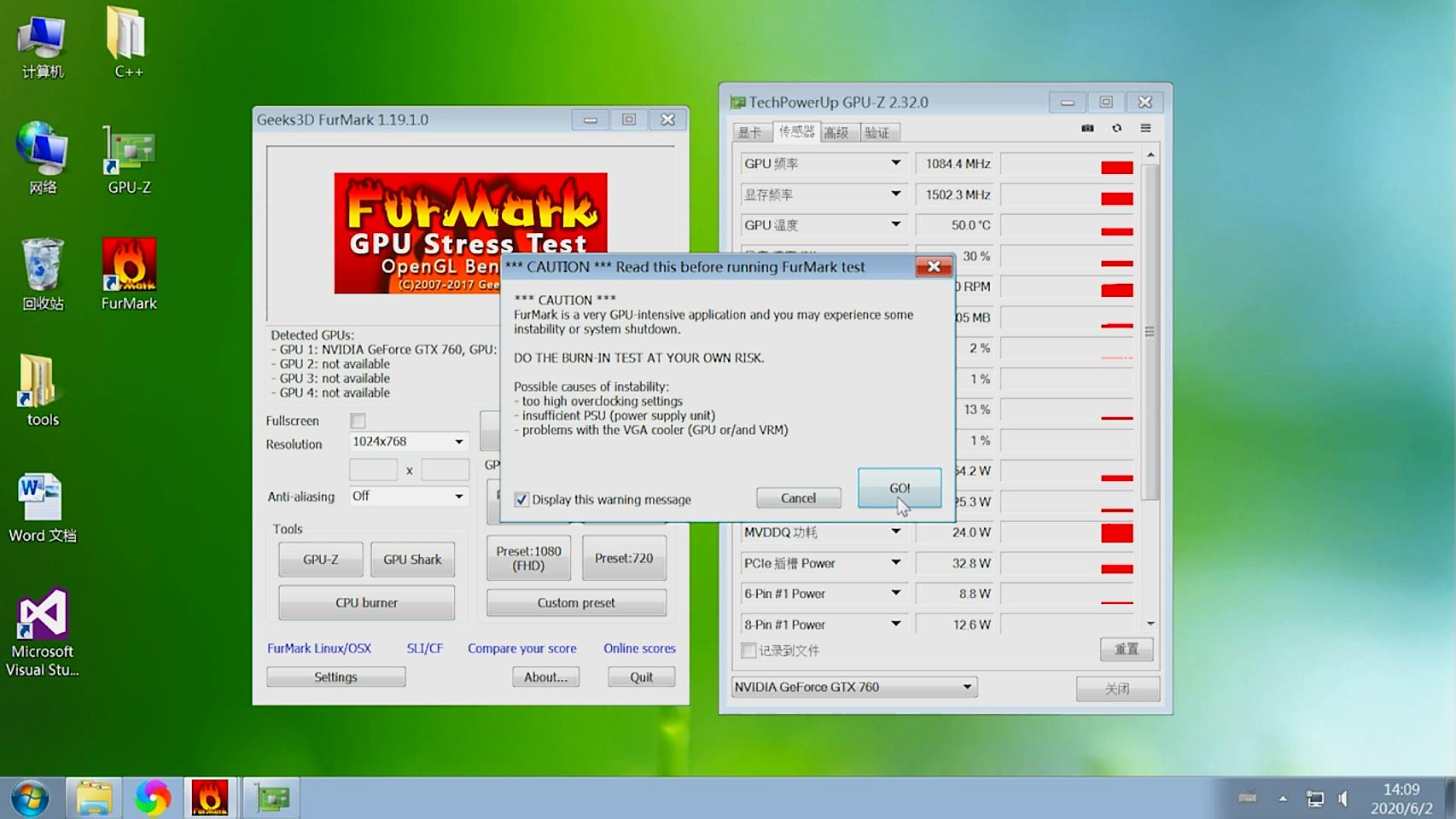Enable the Fullscreen checkbox
Image resolution: width=1456 pixels, height=819 pixels.
pos(358,421)
